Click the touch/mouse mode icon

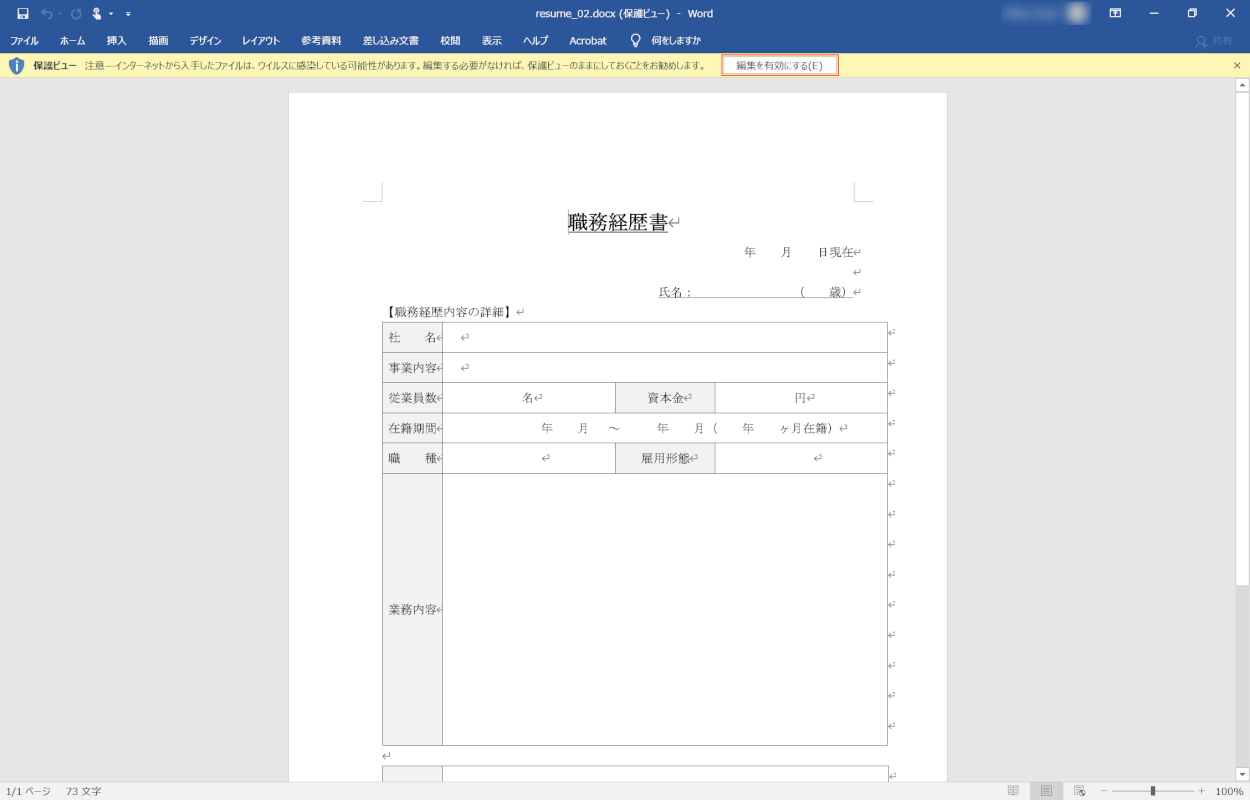coord(97,14)
